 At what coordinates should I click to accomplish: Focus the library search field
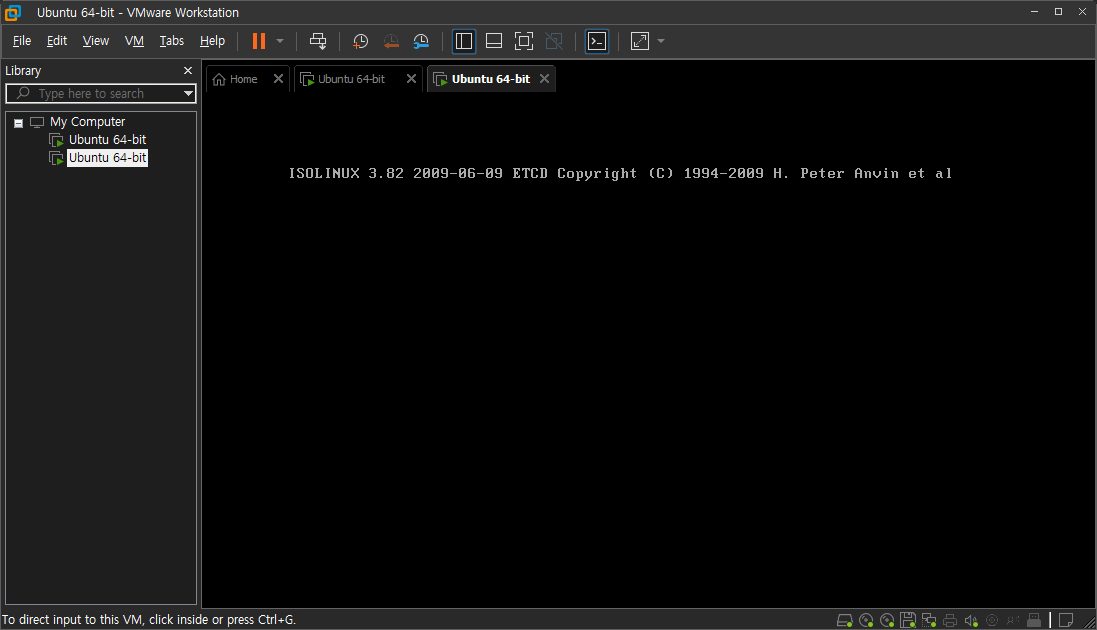(x=101, y=93)
